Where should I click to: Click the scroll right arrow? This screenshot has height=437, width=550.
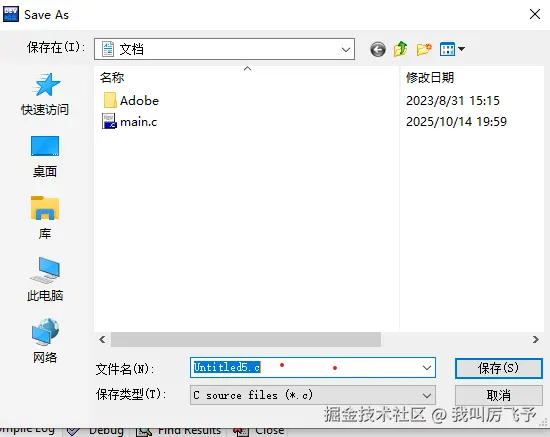click(536, 339)
